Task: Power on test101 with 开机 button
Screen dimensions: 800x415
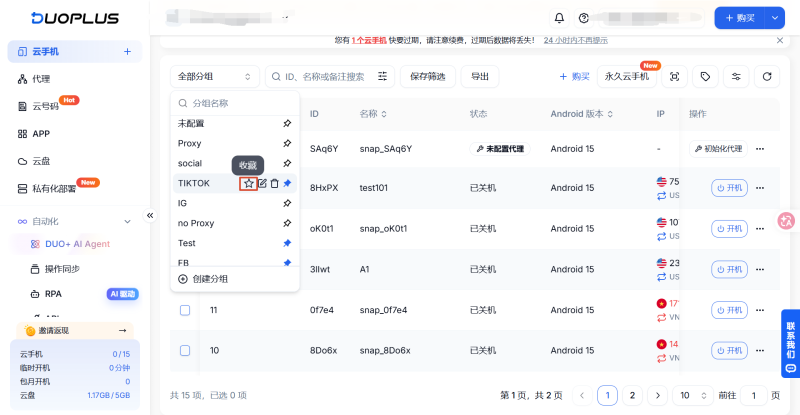Action: pyautogui.click(x=729, y=188)
